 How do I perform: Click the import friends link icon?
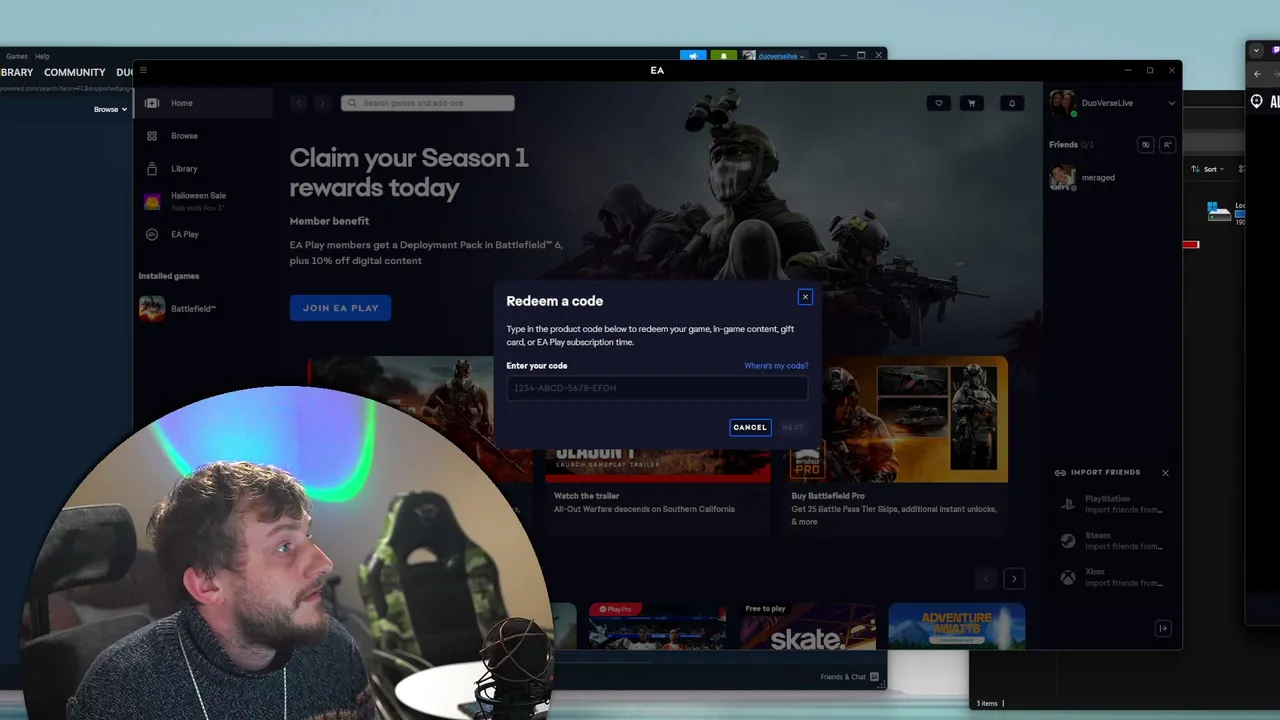tap(1060, 473)
